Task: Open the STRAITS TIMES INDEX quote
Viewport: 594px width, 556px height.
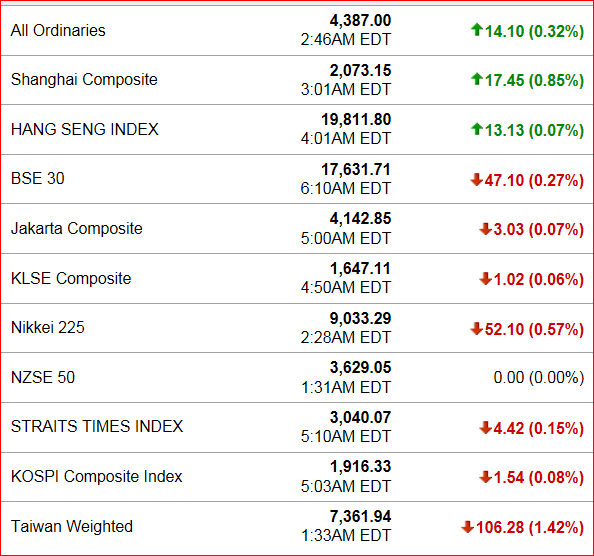Action: tap(97, 426)
